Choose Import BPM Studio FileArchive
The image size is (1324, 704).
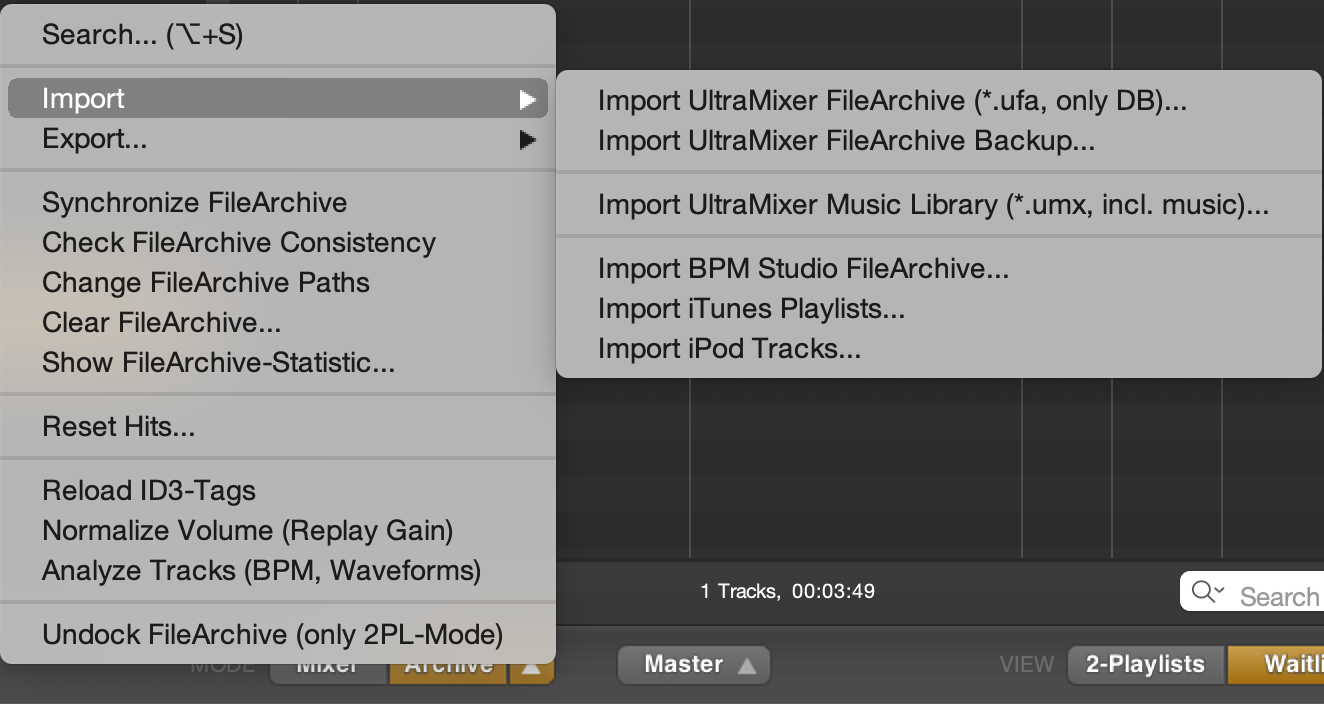(803, 269)
